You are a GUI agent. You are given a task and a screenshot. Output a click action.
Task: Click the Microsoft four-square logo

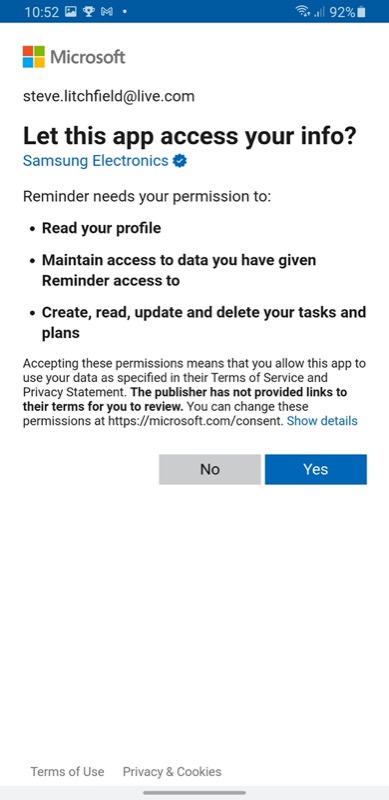click(x=34, y=57)
